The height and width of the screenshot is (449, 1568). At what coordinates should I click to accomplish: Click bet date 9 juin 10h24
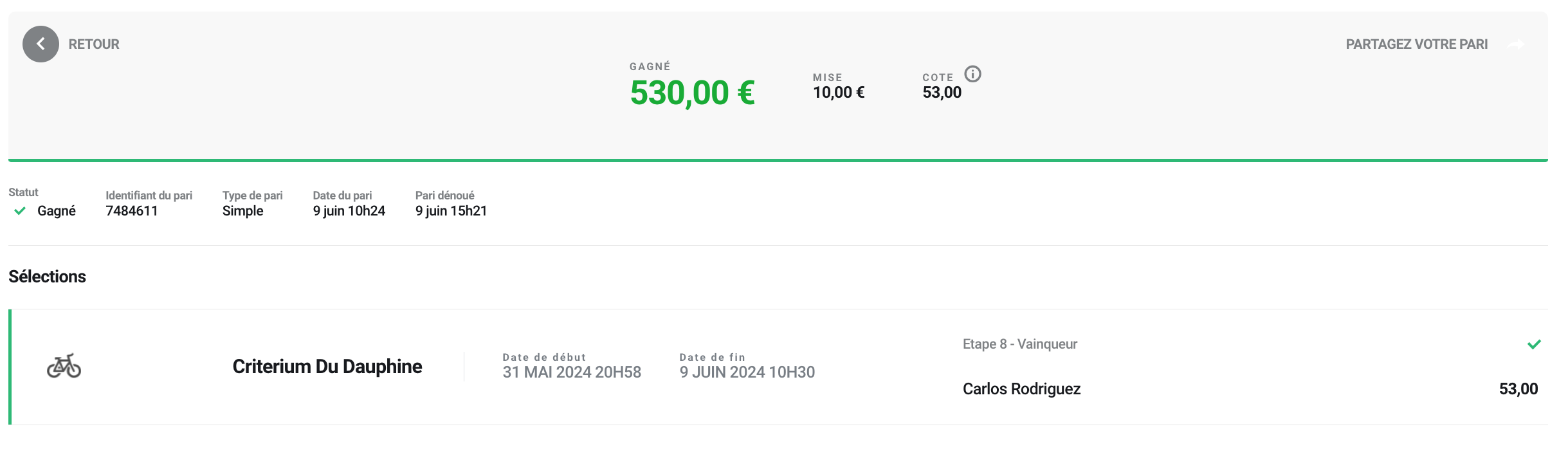click(349, 211)
